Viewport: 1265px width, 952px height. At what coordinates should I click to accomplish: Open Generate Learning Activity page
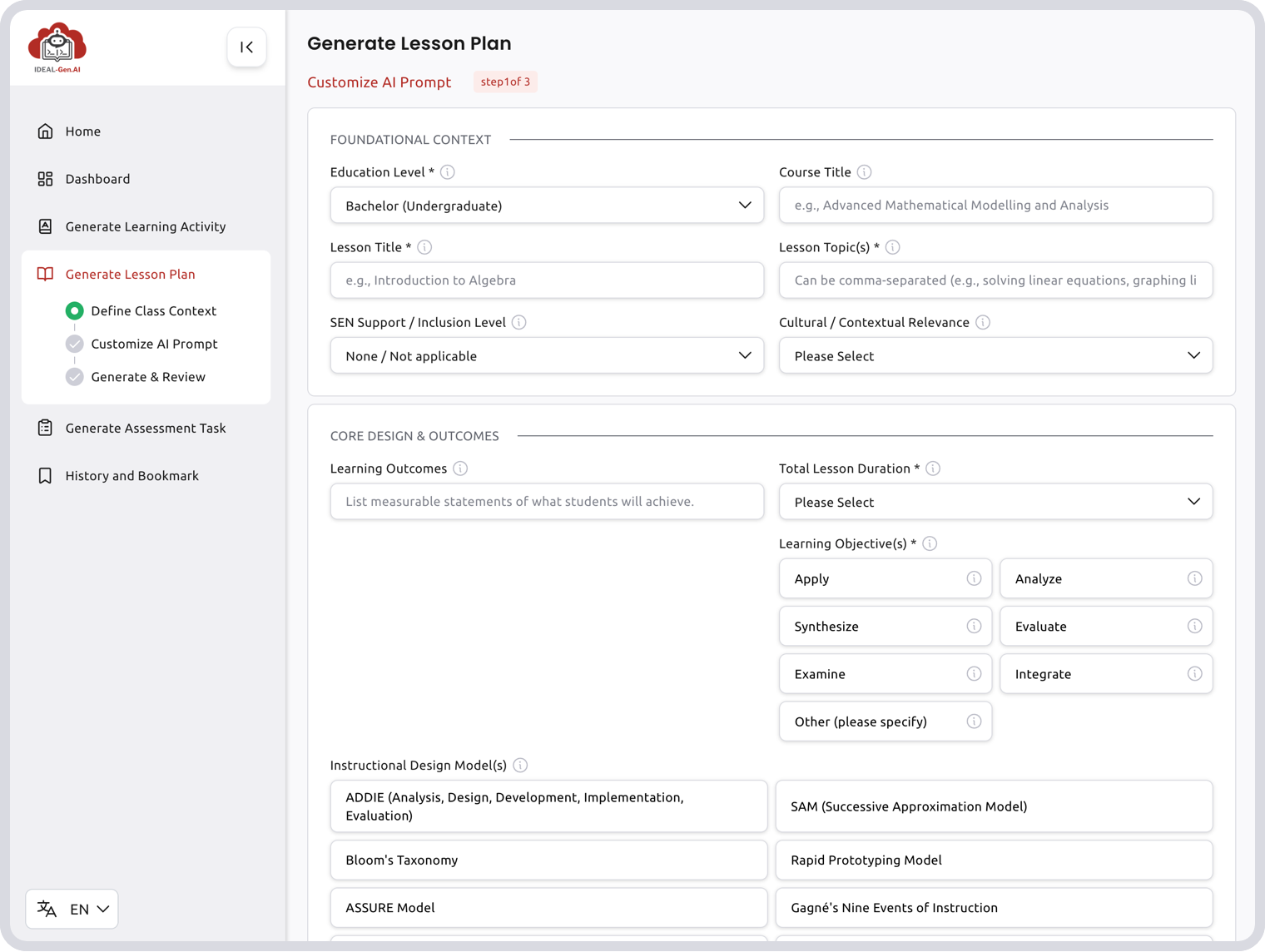pos(146,226)
